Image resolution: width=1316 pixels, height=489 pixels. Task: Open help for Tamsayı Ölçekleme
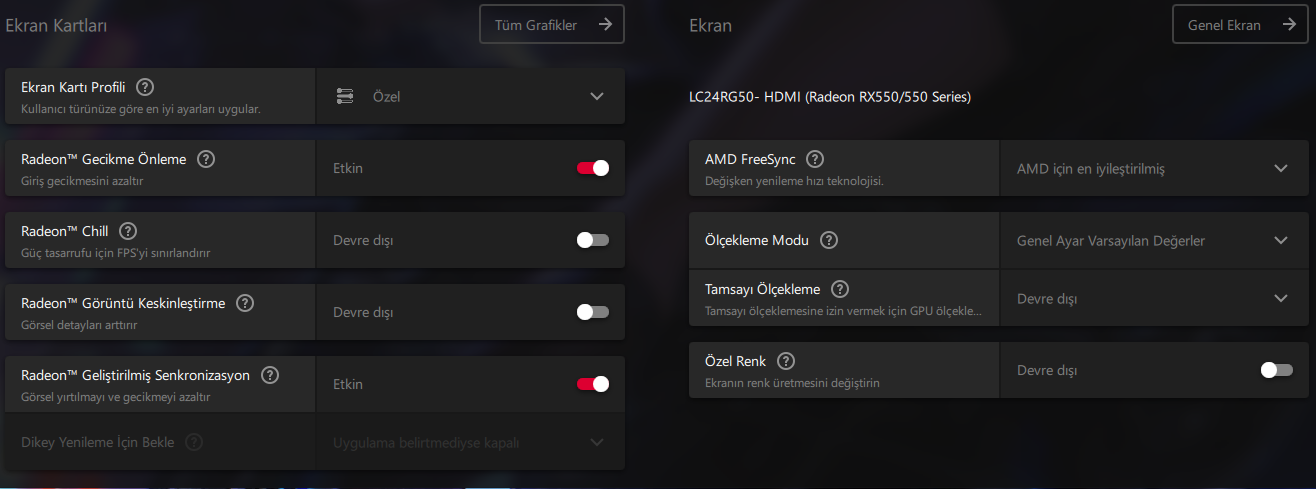(x=840, y=289)
